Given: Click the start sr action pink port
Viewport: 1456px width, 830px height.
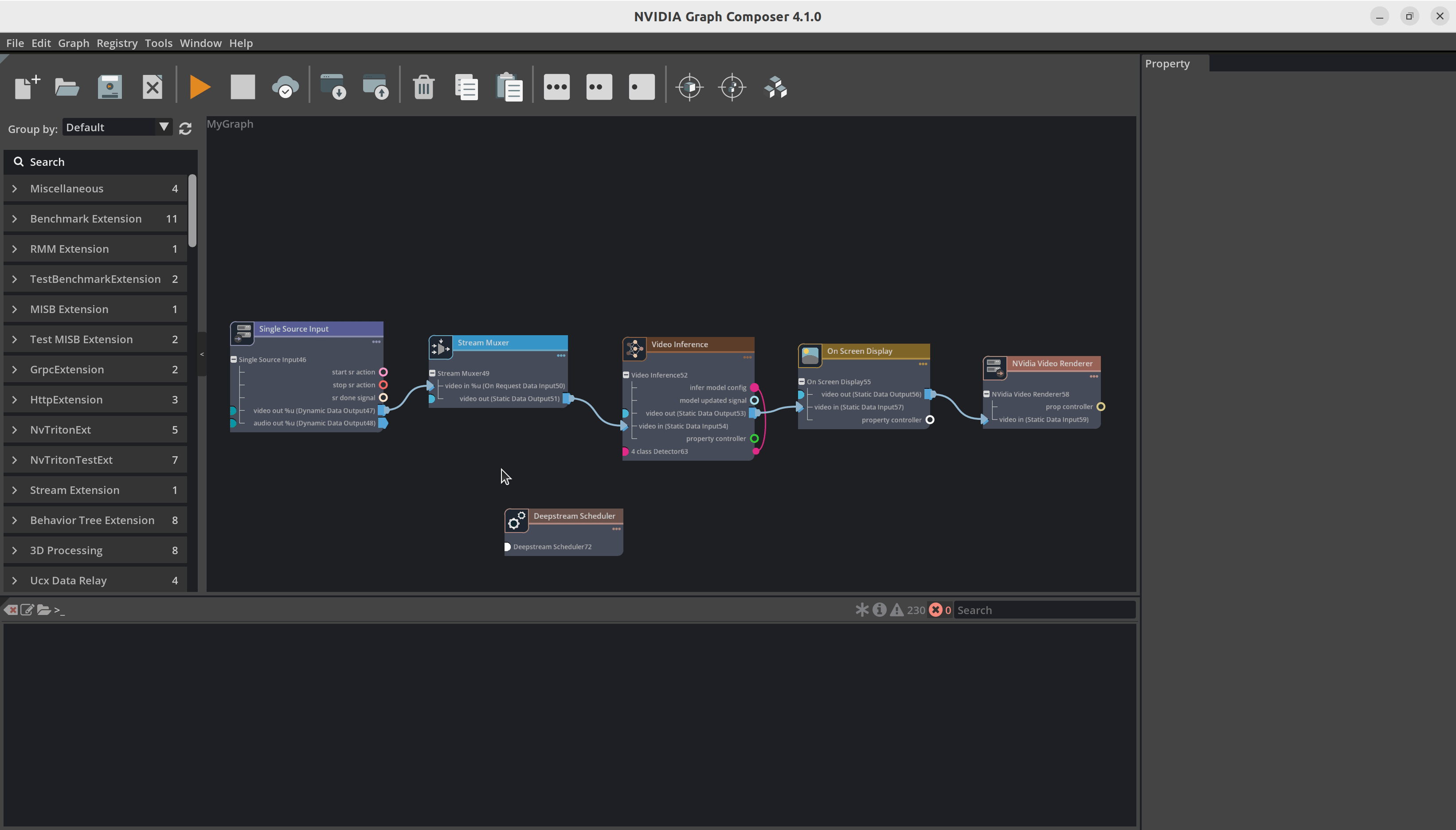Looking at the screenshot, I should tap(384, 372).
